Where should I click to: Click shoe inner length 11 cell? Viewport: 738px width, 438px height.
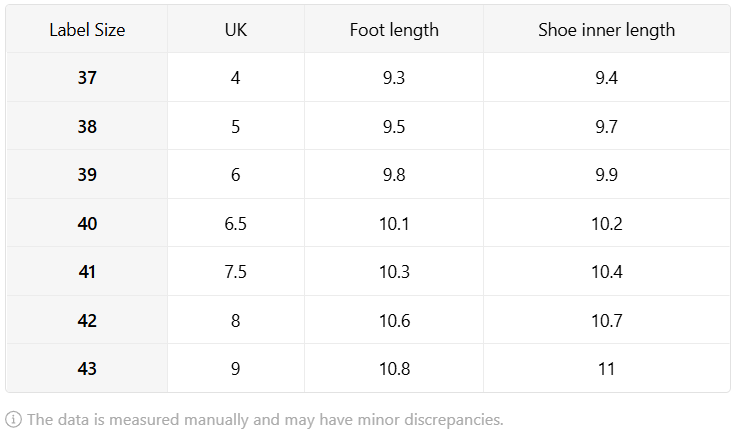607,368
